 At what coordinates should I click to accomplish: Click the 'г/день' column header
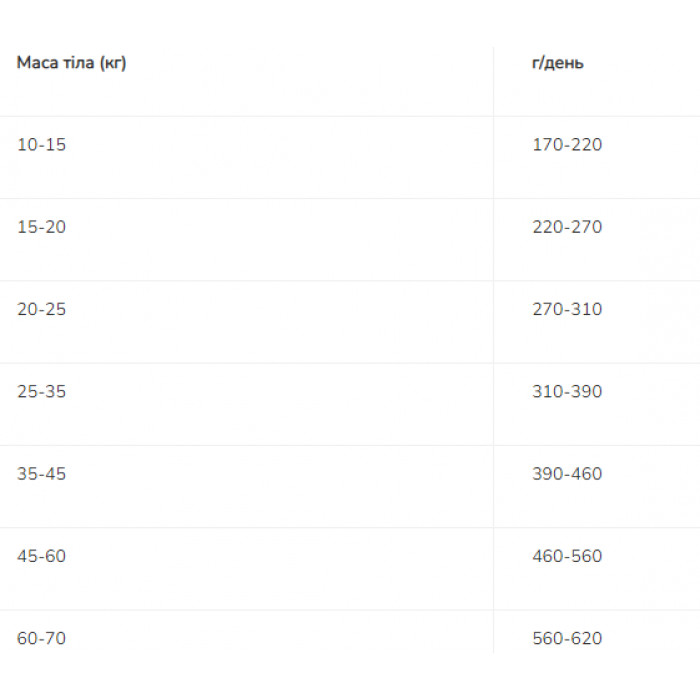tap(558, 63)
